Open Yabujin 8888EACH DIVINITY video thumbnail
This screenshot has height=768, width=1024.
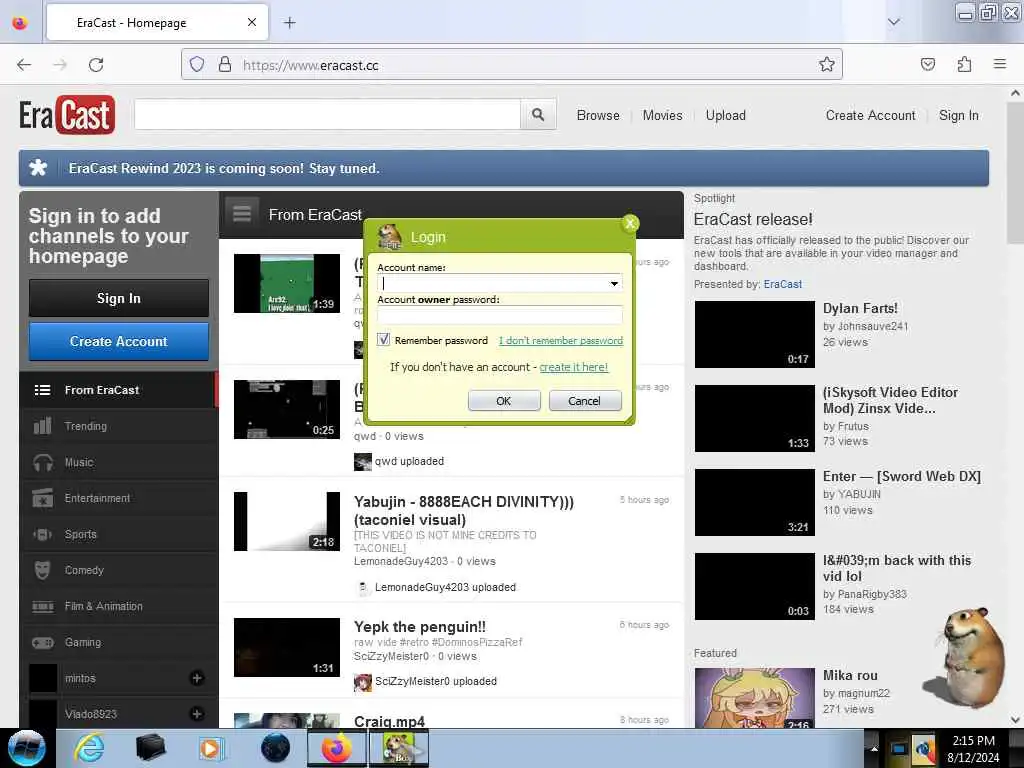287,521
